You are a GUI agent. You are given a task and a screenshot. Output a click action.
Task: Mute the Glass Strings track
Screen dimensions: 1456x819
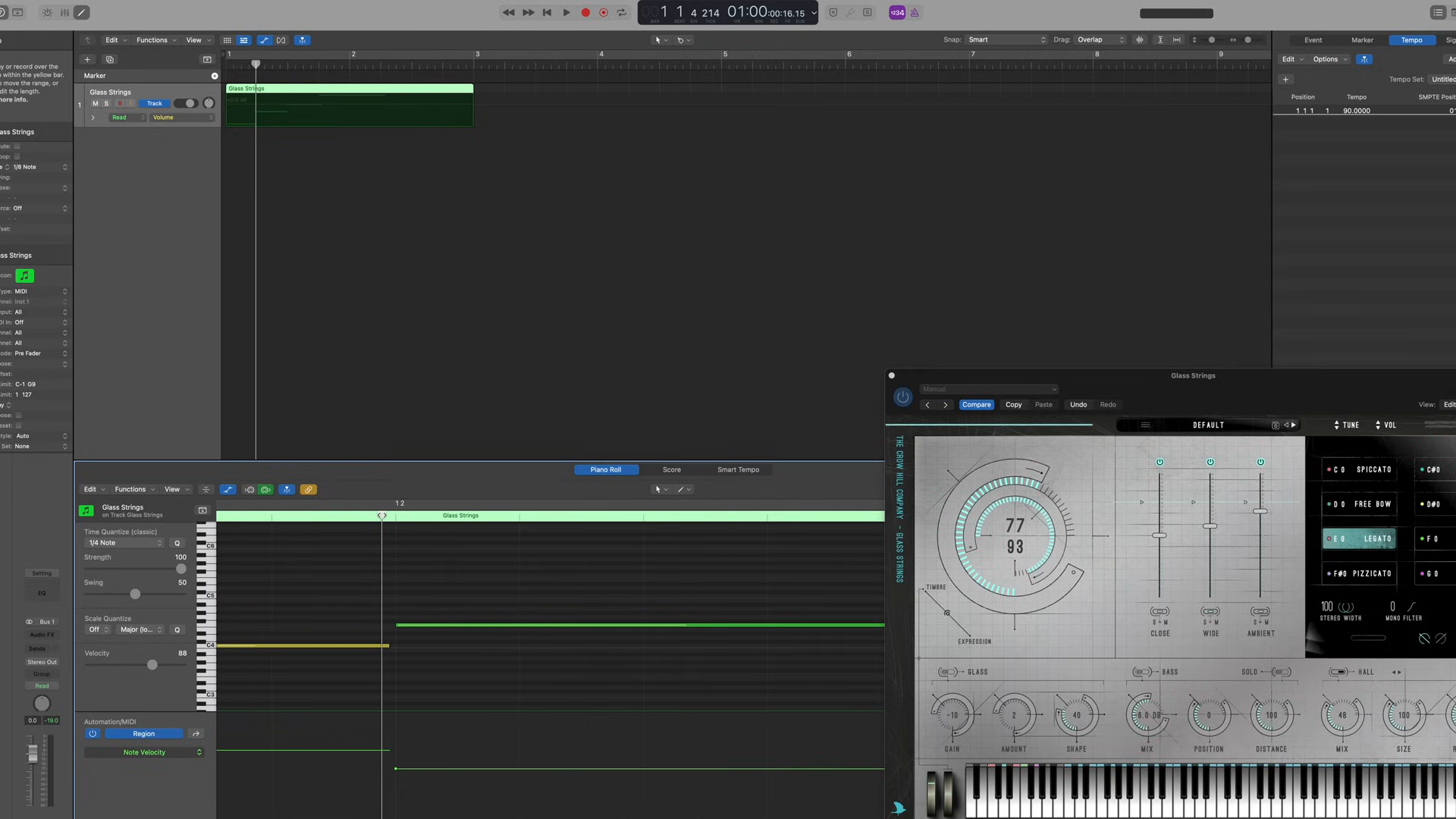click(x=96, y=103)
